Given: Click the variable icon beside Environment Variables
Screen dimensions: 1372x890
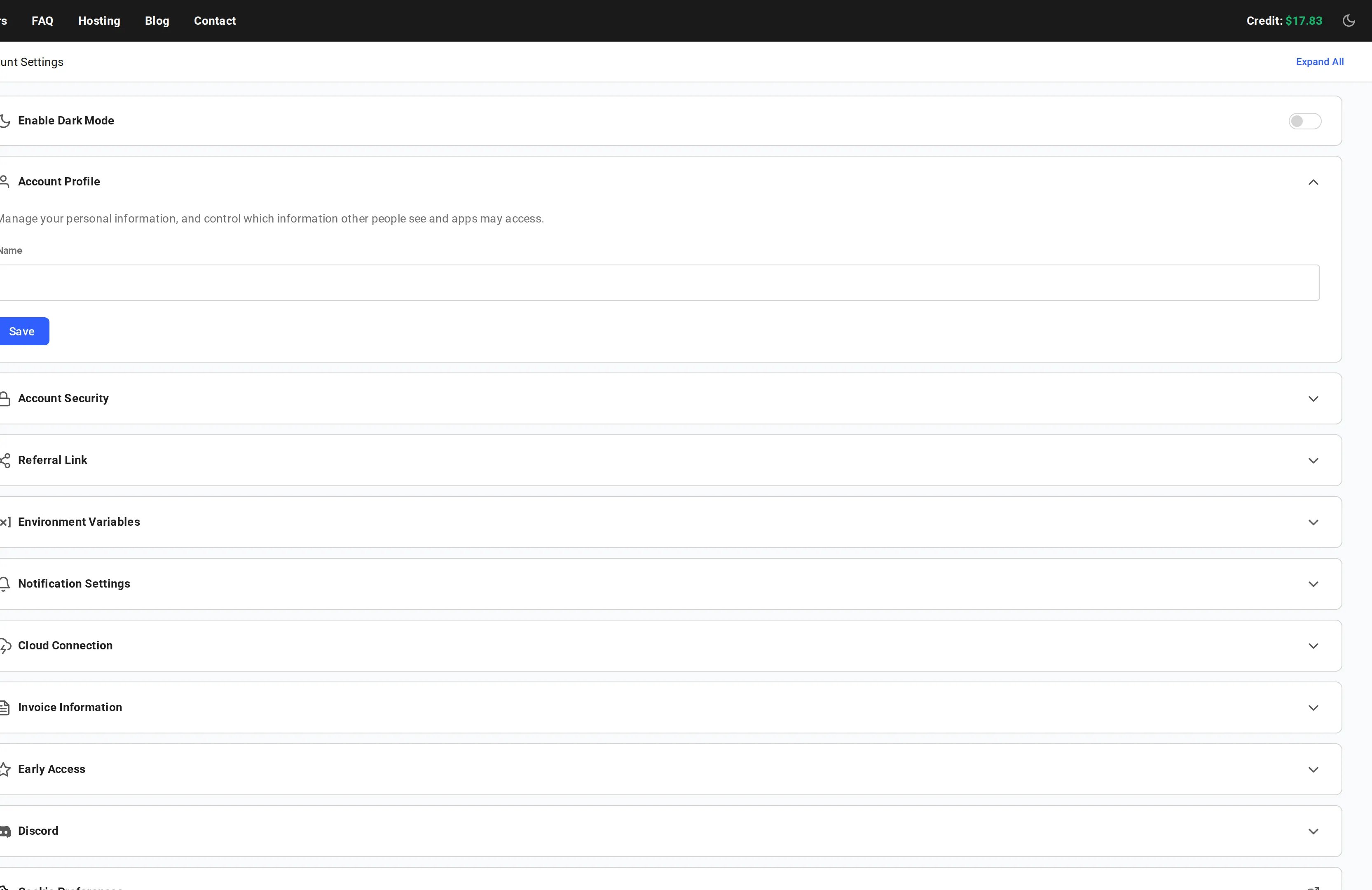Looking at the screenshot, I should click(5, 522).
